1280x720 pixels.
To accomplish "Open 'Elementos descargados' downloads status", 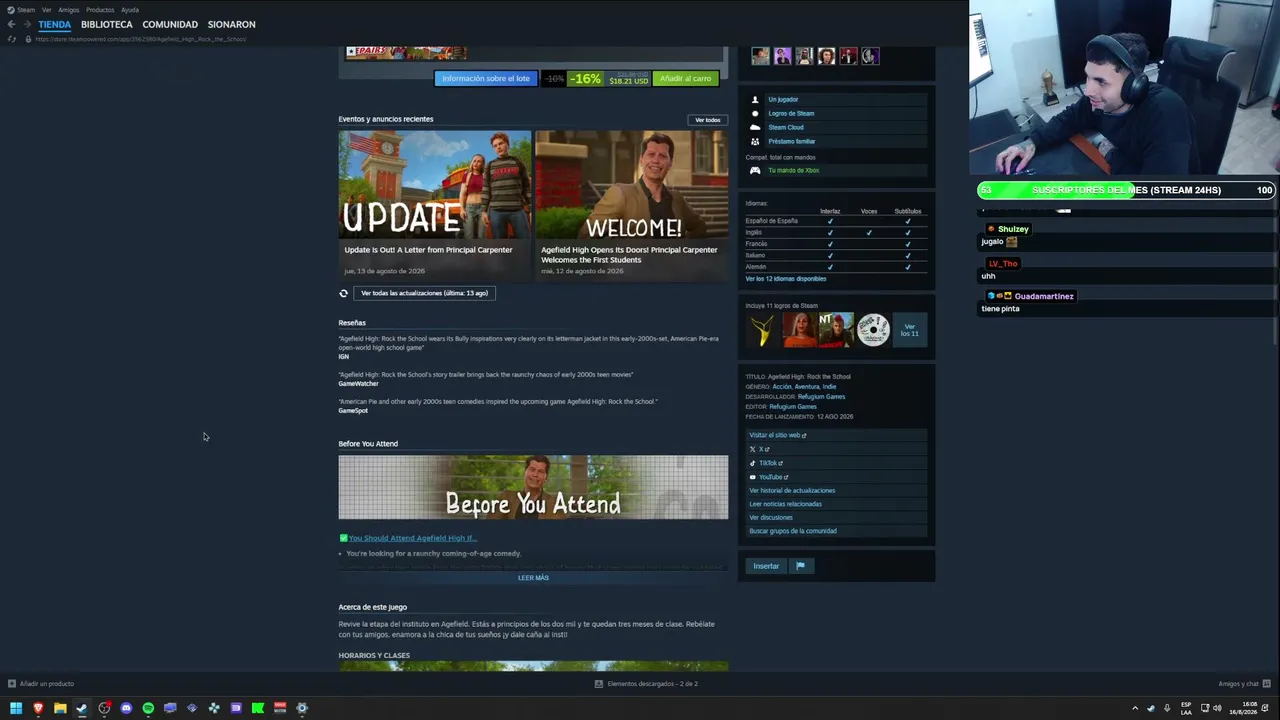I will click(646, 684).
